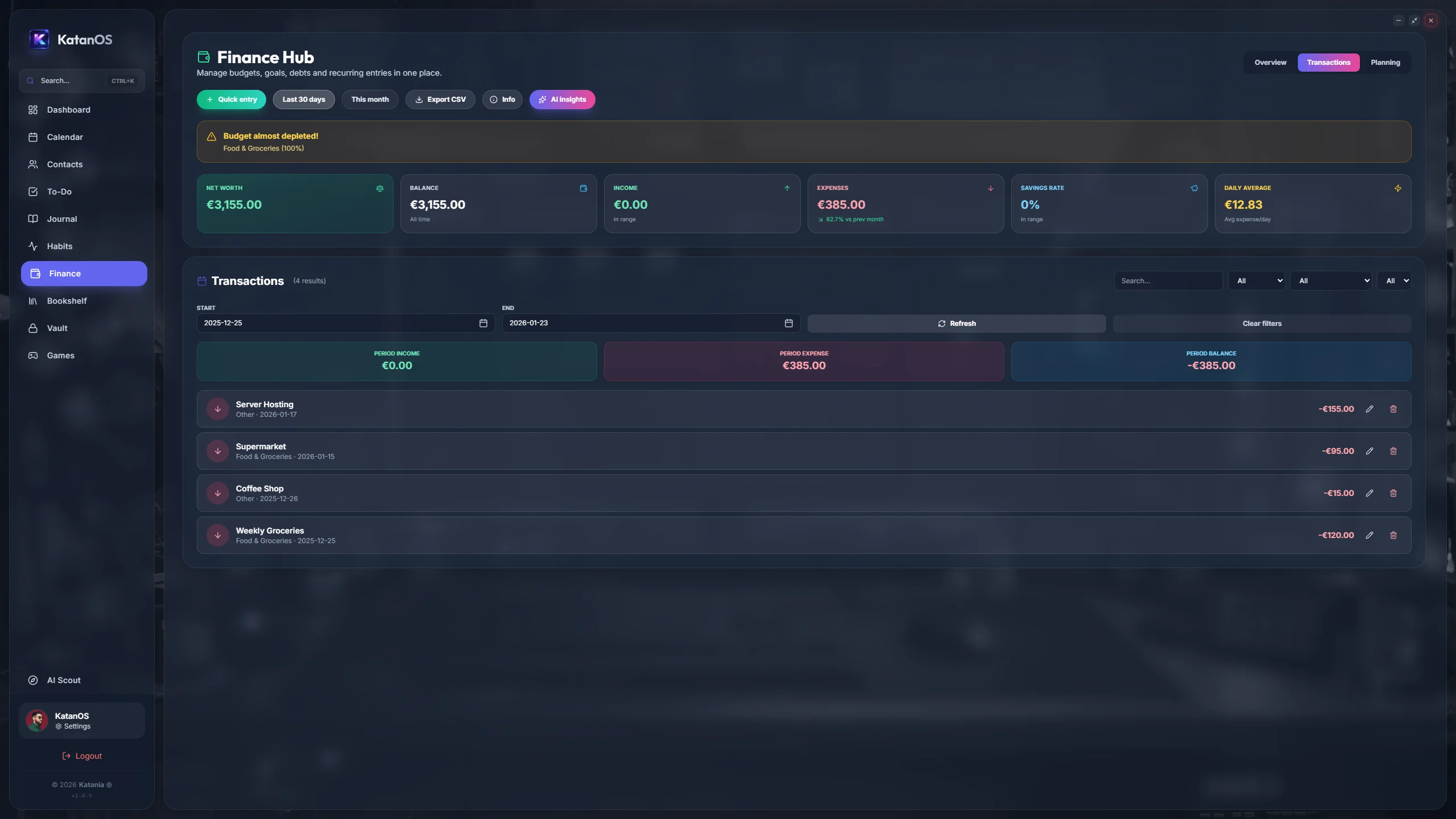Click the transactions Search field
1456x819 pixels.
pos(1168,281)
